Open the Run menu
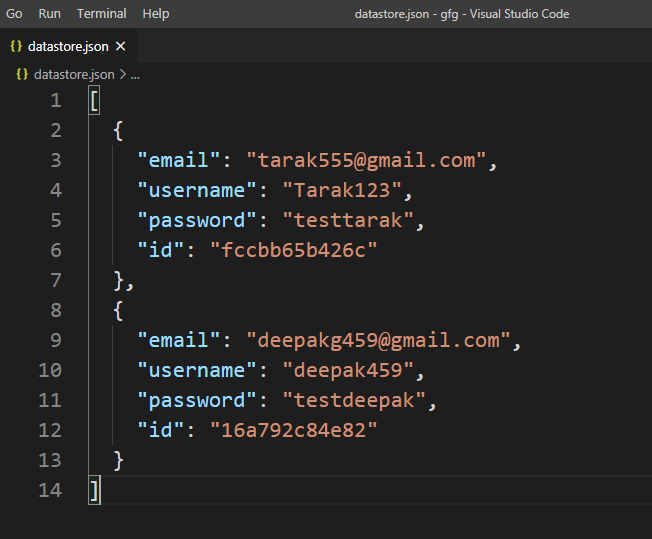 (49, 14)
